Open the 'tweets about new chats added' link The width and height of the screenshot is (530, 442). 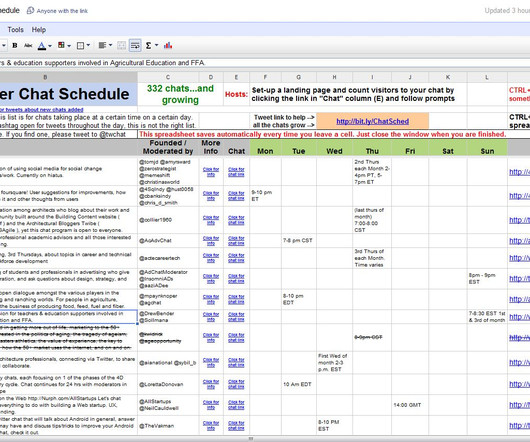coord(42,109)
